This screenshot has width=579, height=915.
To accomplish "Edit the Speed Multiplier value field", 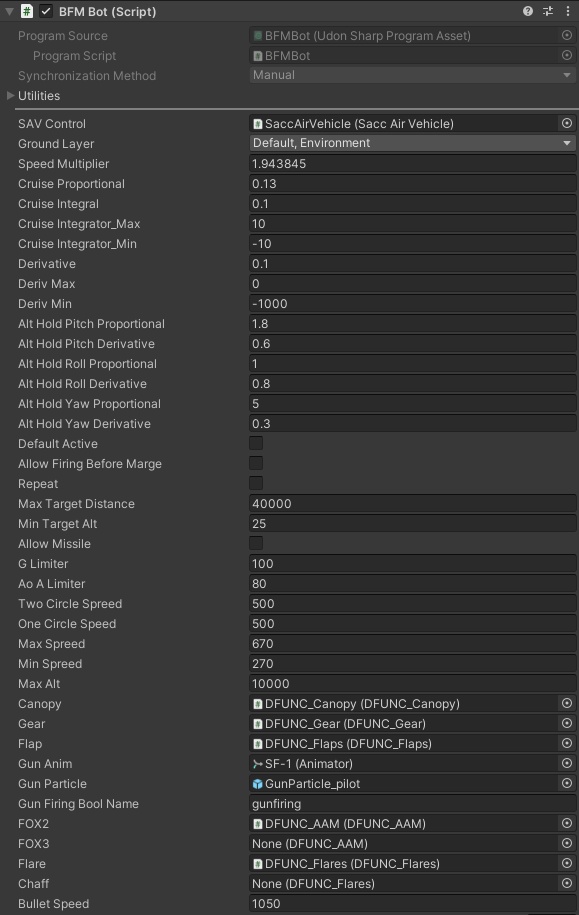I will click(413, 163).
